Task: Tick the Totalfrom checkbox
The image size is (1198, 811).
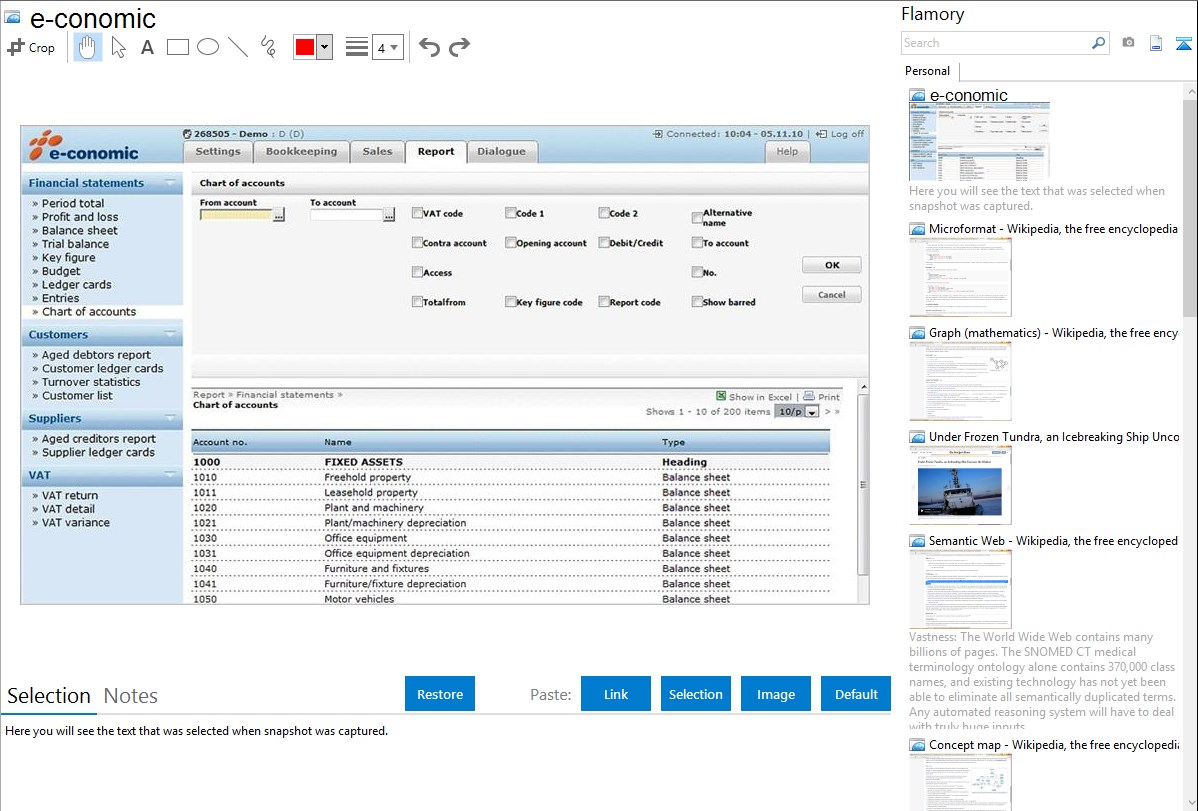Action: [x=417, y=302]
